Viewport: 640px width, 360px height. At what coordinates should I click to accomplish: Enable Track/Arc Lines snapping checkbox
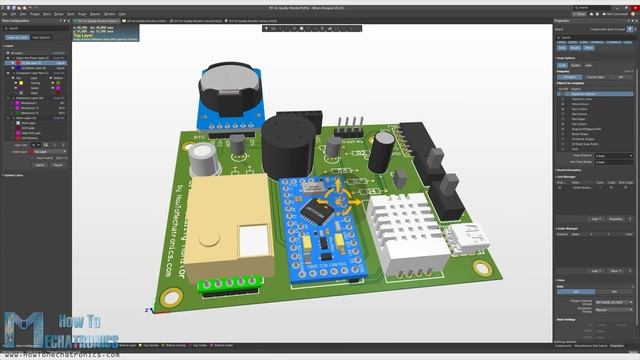(563, 99)
